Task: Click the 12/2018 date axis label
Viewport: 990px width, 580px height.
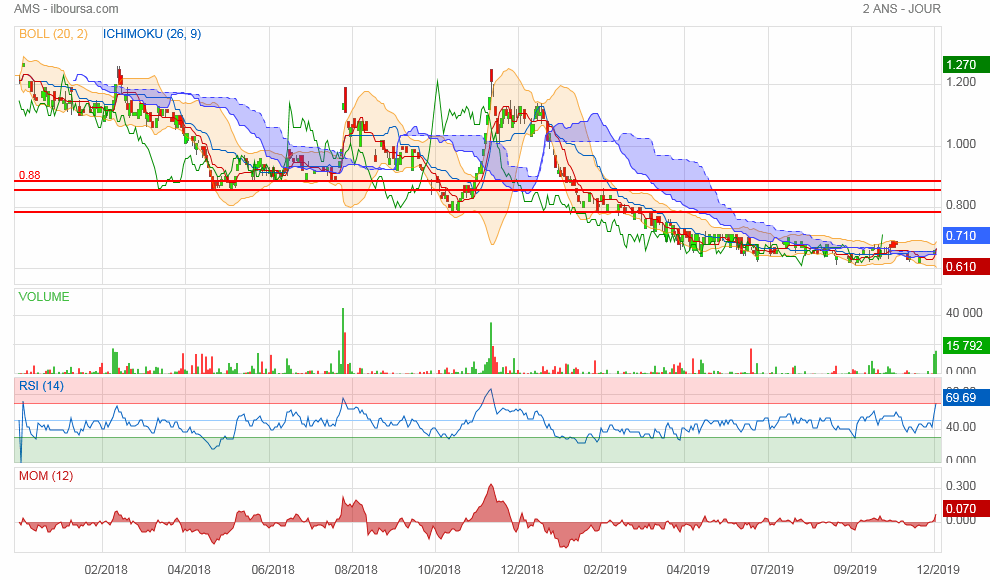Action: pos(522,569)
